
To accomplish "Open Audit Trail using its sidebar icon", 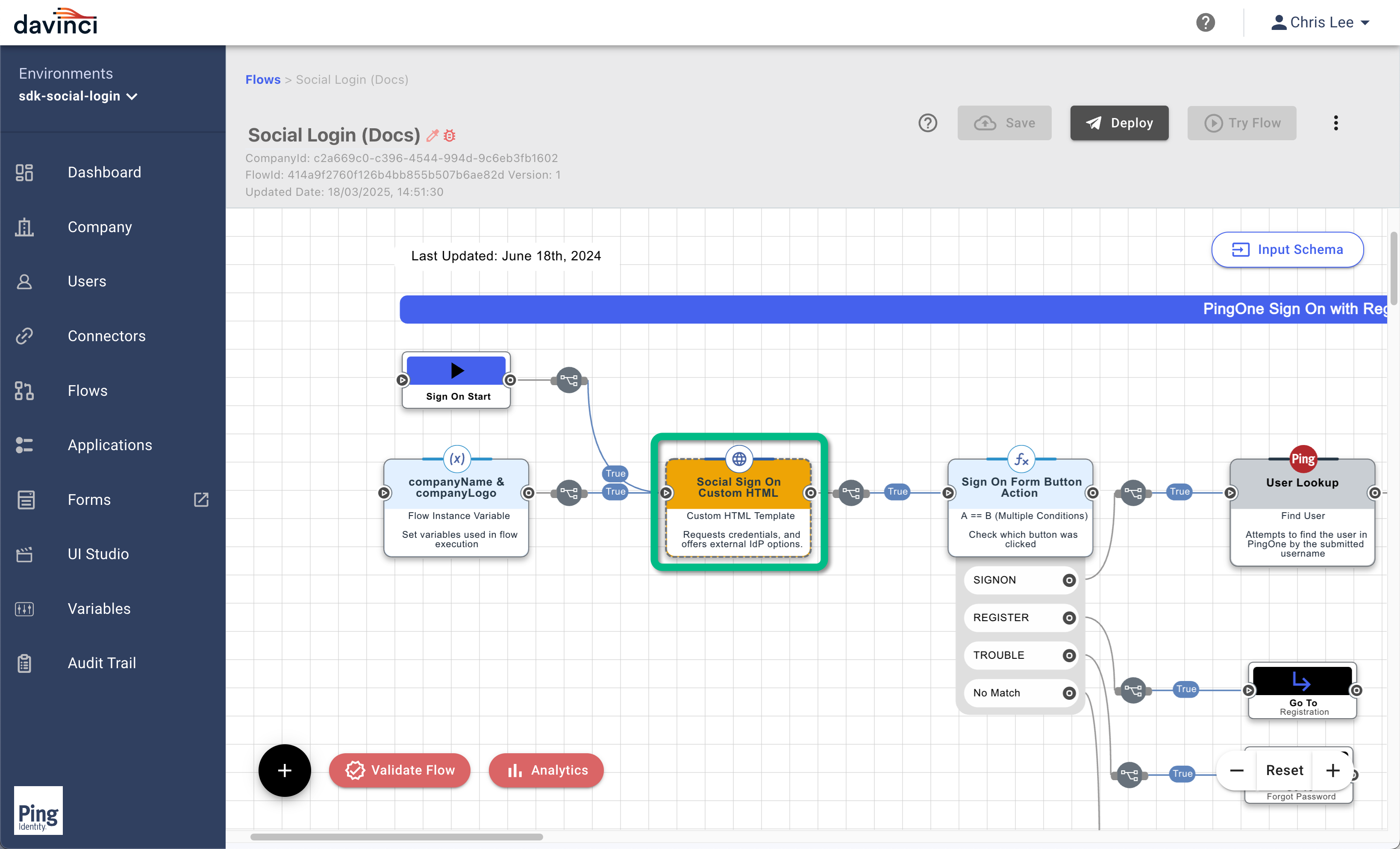I will tap(24, 663).
